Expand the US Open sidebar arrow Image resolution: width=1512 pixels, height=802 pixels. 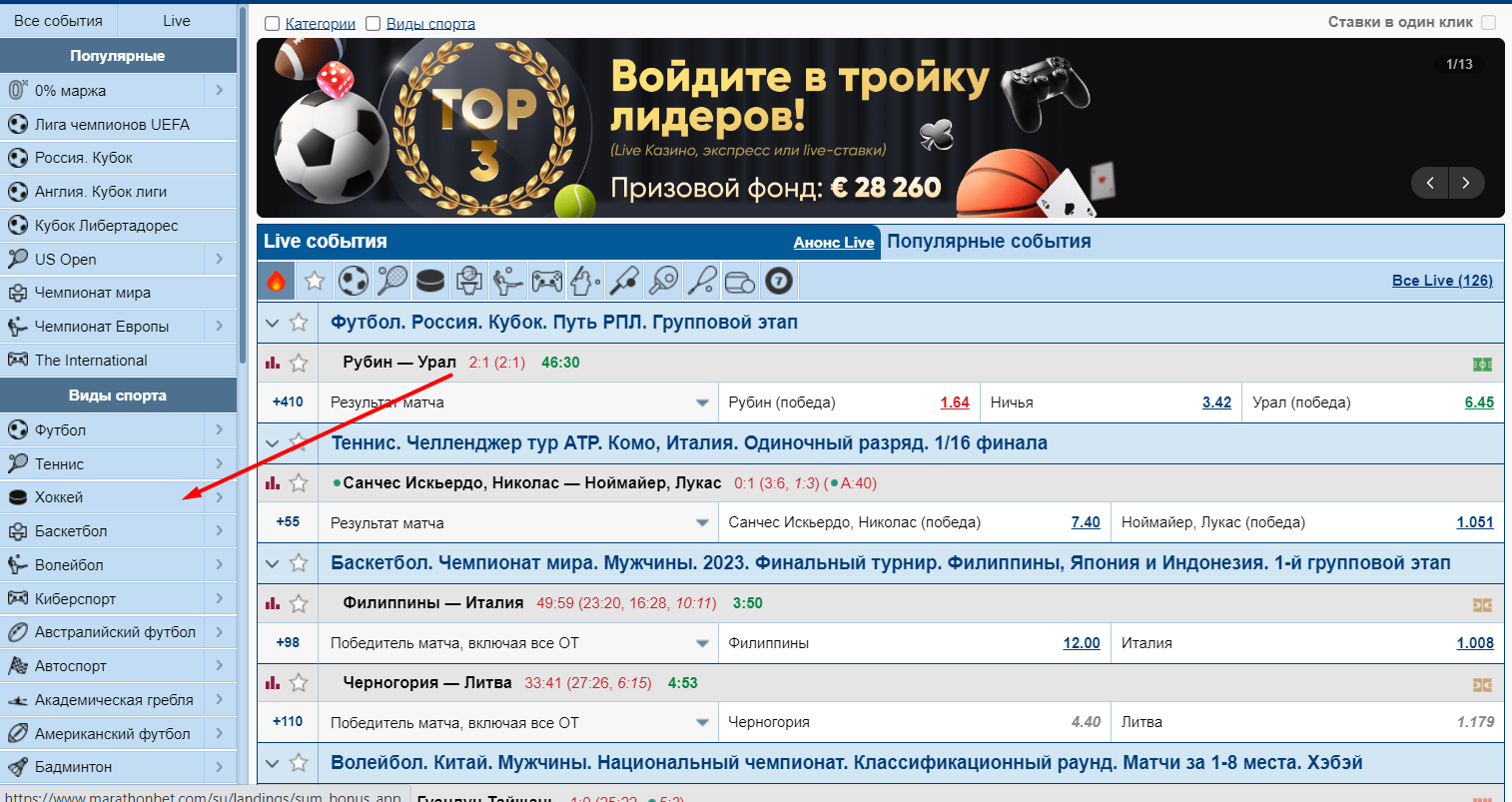pyautogui.click(x=220, y=259)
